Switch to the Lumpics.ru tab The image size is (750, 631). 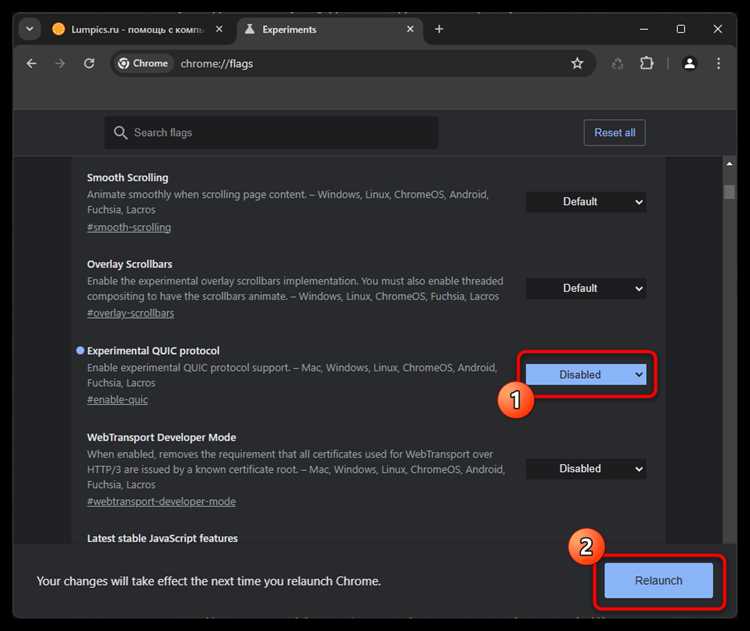coord(137,30)
